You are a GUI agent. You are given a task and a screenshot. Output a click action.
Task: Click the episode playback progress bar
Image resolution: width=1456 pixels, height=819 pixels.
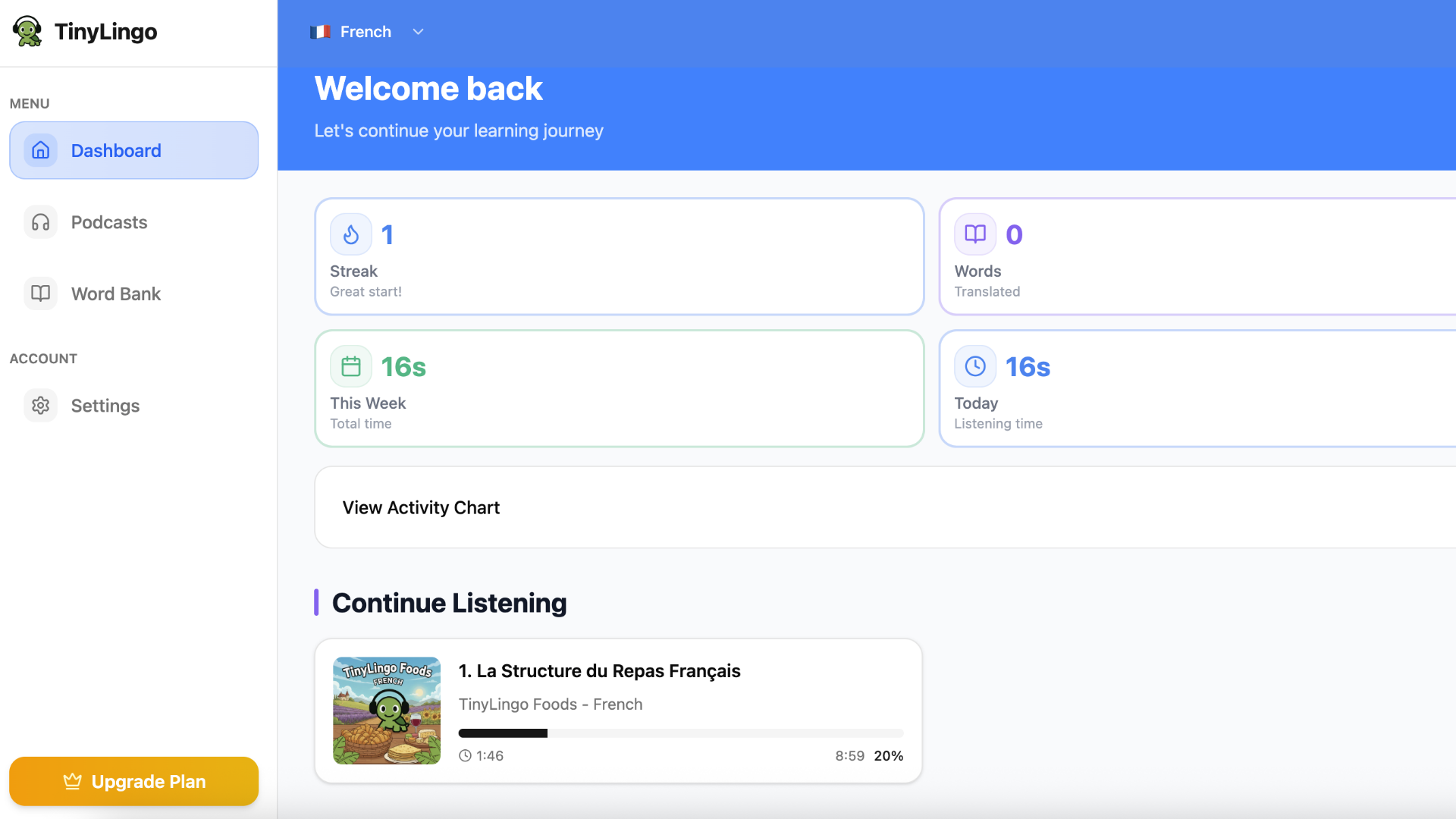click(x=680, y=733)
